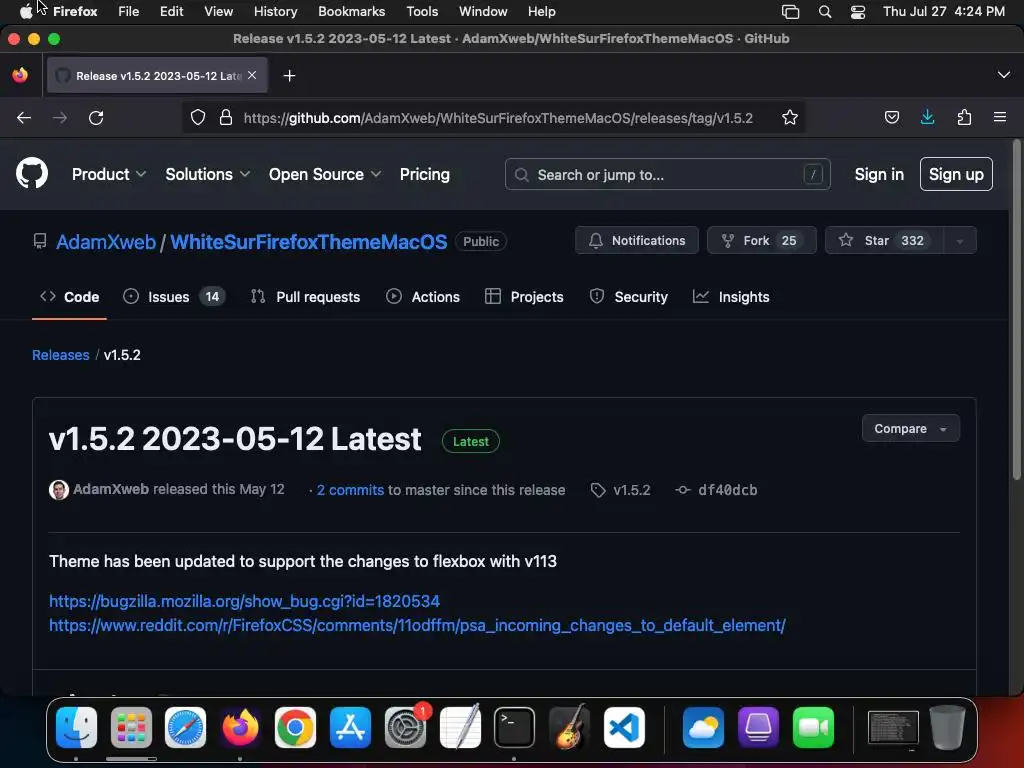Switch to the Actions tab
The width and height of the screenshot is (1024, 768).
click(423, 296)
